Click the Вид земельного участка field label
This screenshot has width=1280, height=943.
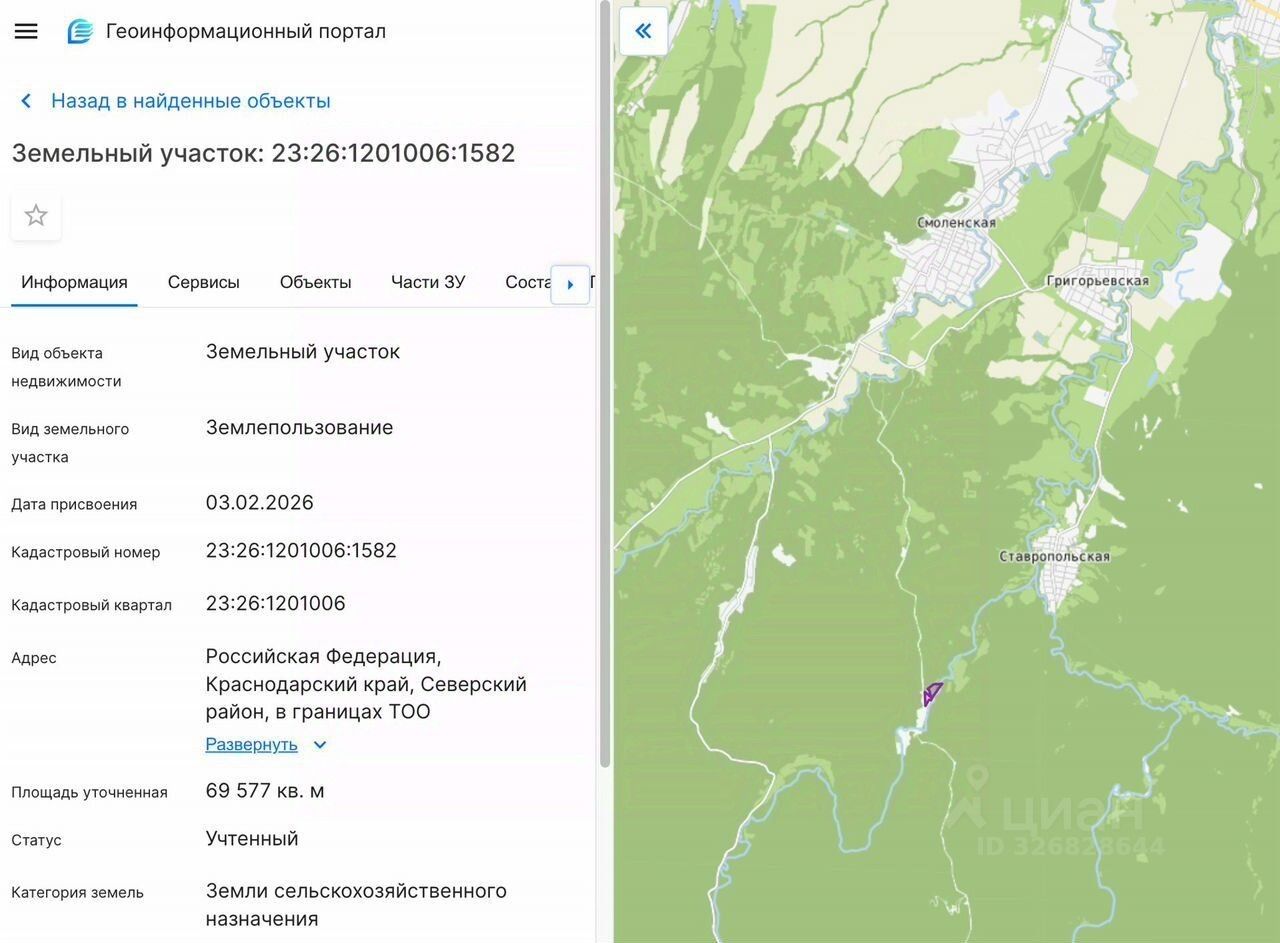tap(70, 443)
